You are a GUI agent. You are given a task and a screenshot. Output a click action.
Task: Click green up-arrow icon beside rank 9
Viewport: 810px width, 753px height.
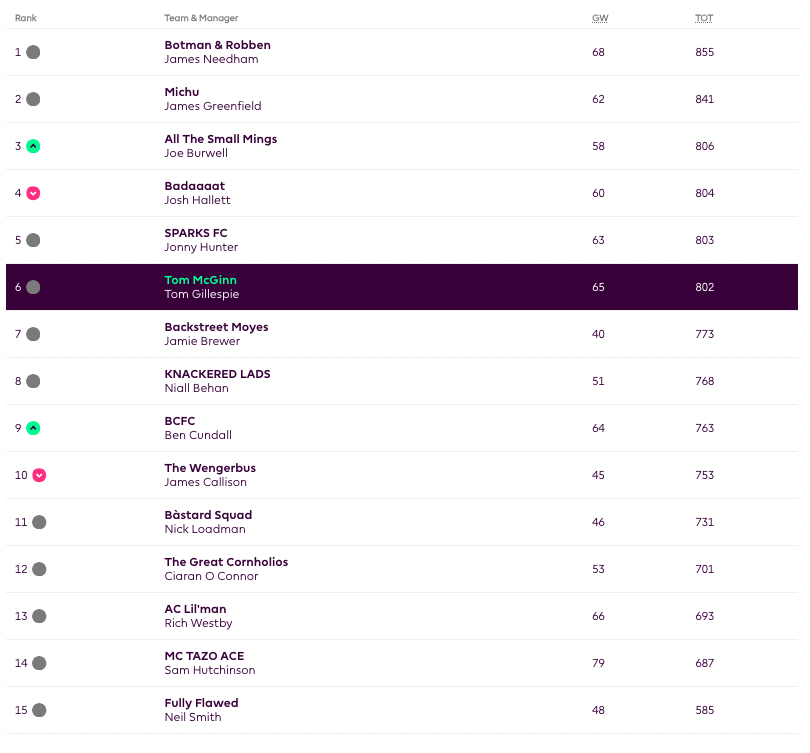click(33, 428)
